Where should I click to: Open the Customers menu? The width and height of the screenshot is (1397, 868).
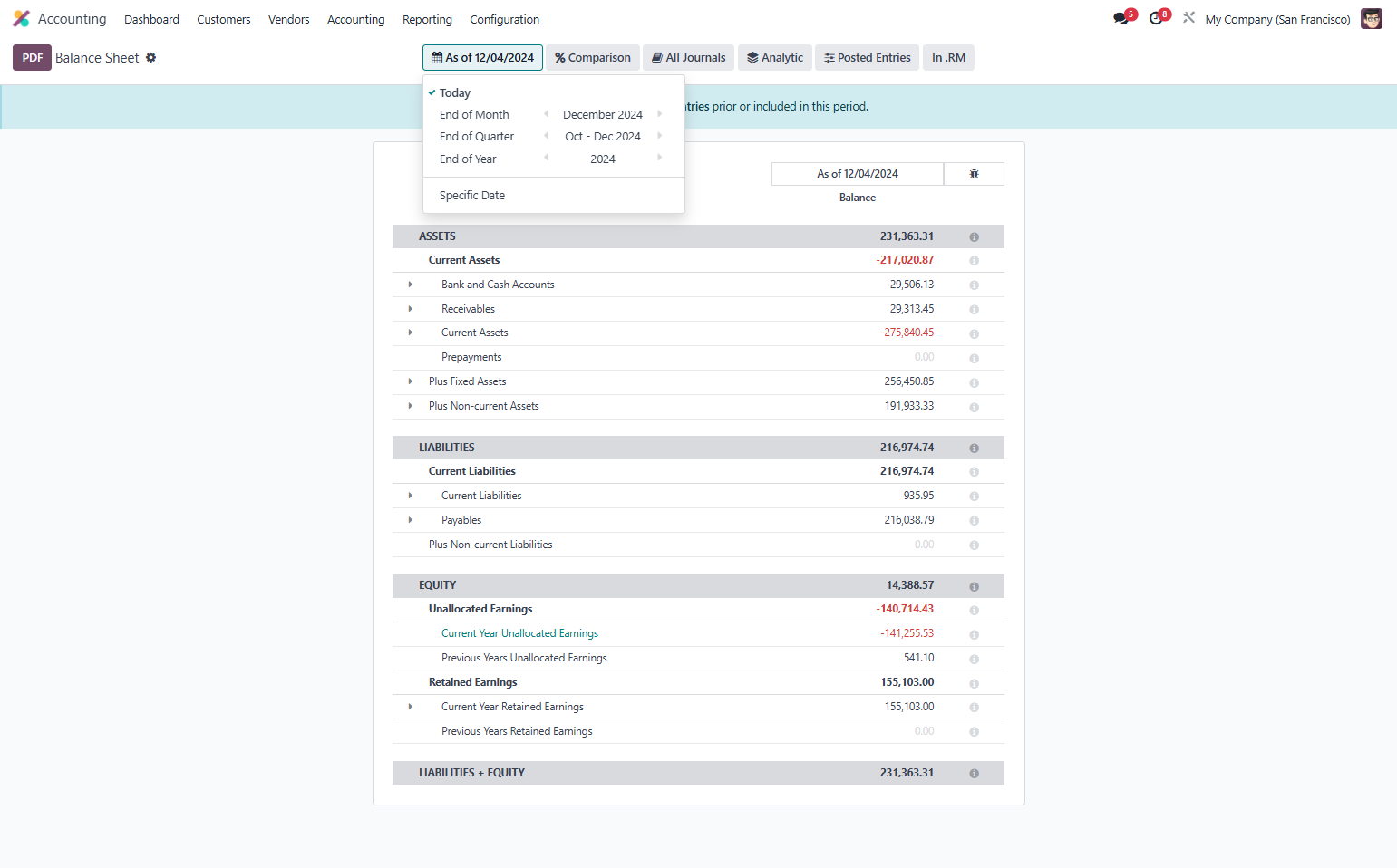(224, 19)
